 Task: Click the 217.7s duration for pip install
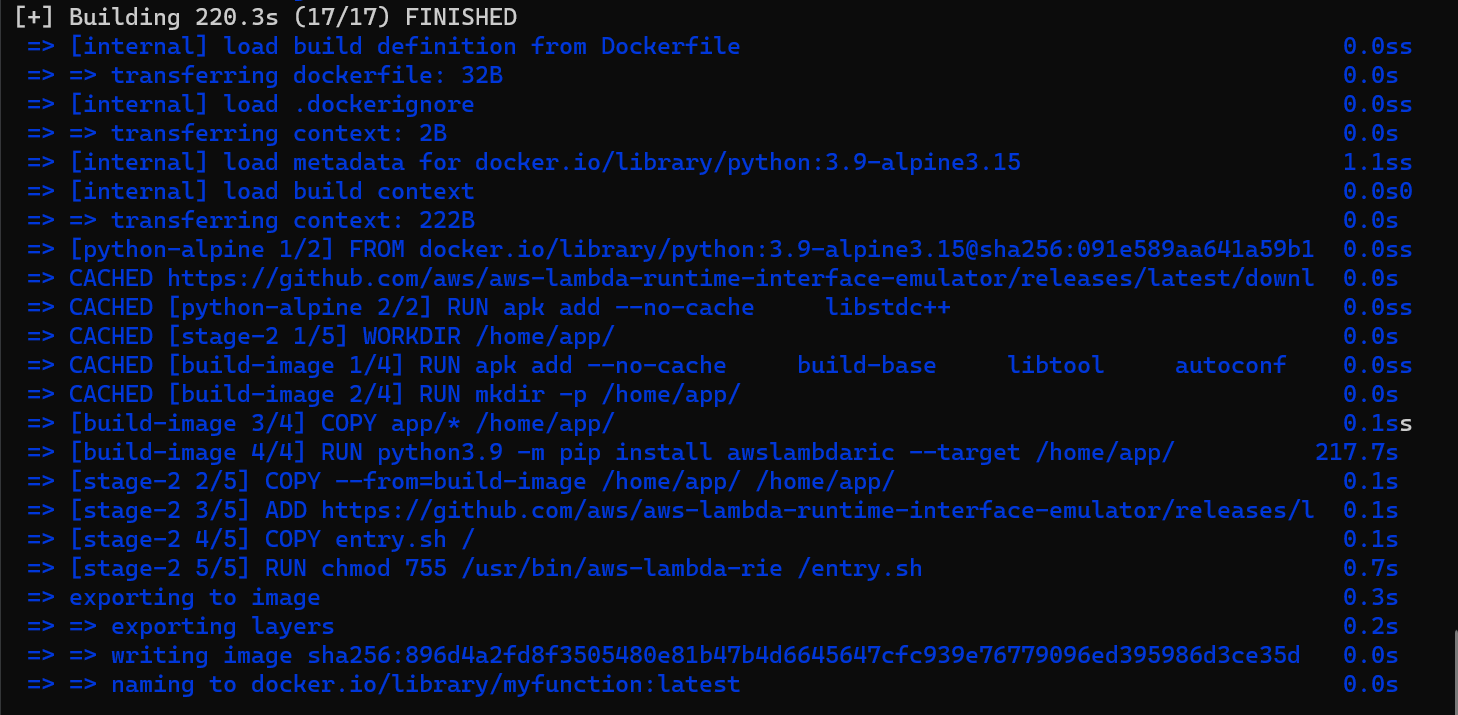pyautogui.click(x=1357, y=452)
